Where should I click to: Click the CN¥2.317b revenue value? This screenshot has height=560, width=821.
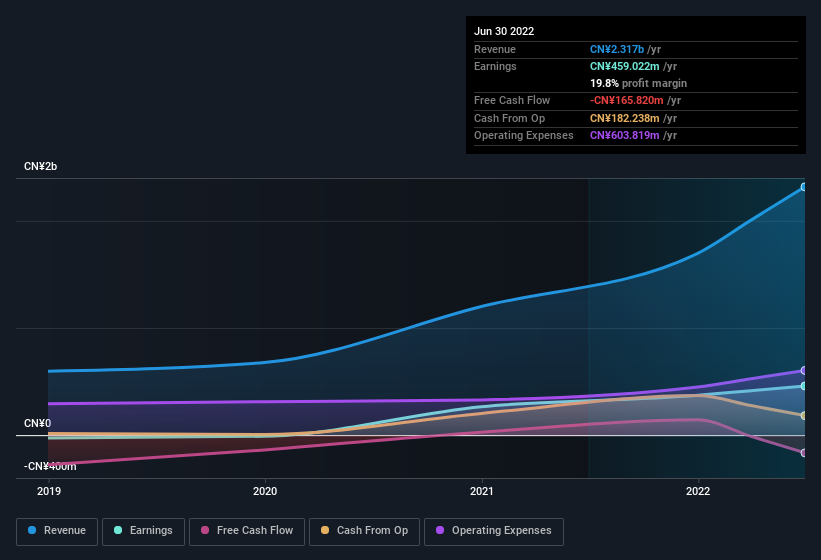[x=617, y=49]
